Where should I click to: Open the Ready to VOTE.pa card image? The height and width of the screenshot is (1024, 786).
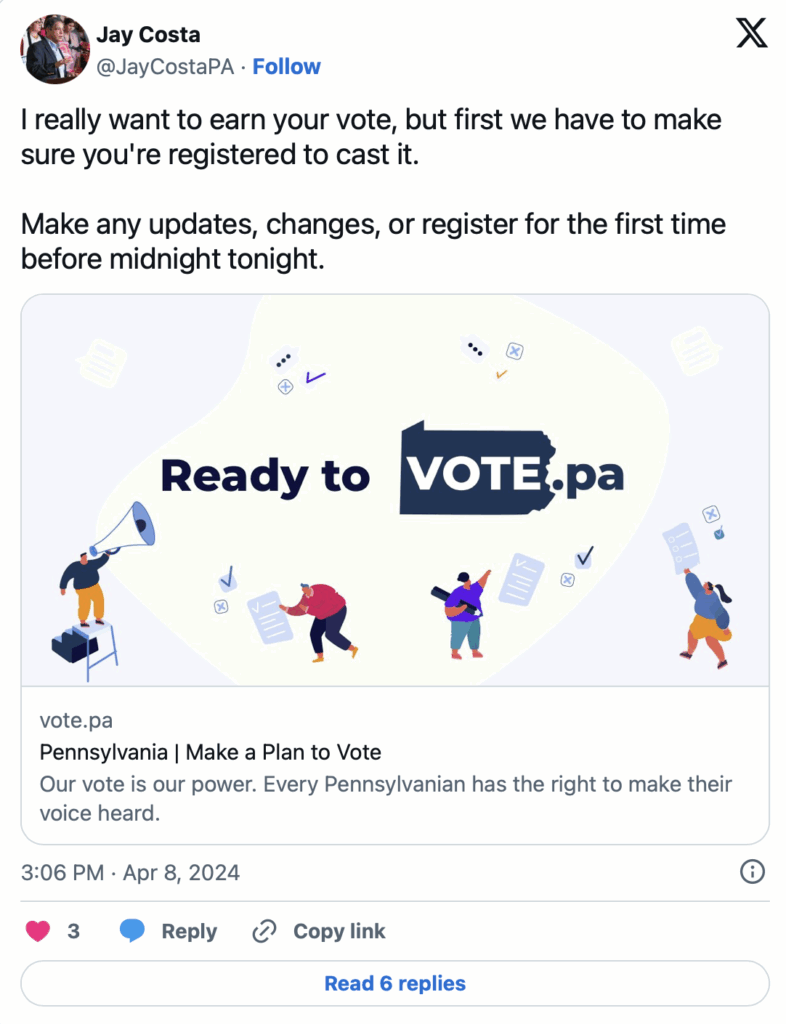395,490
